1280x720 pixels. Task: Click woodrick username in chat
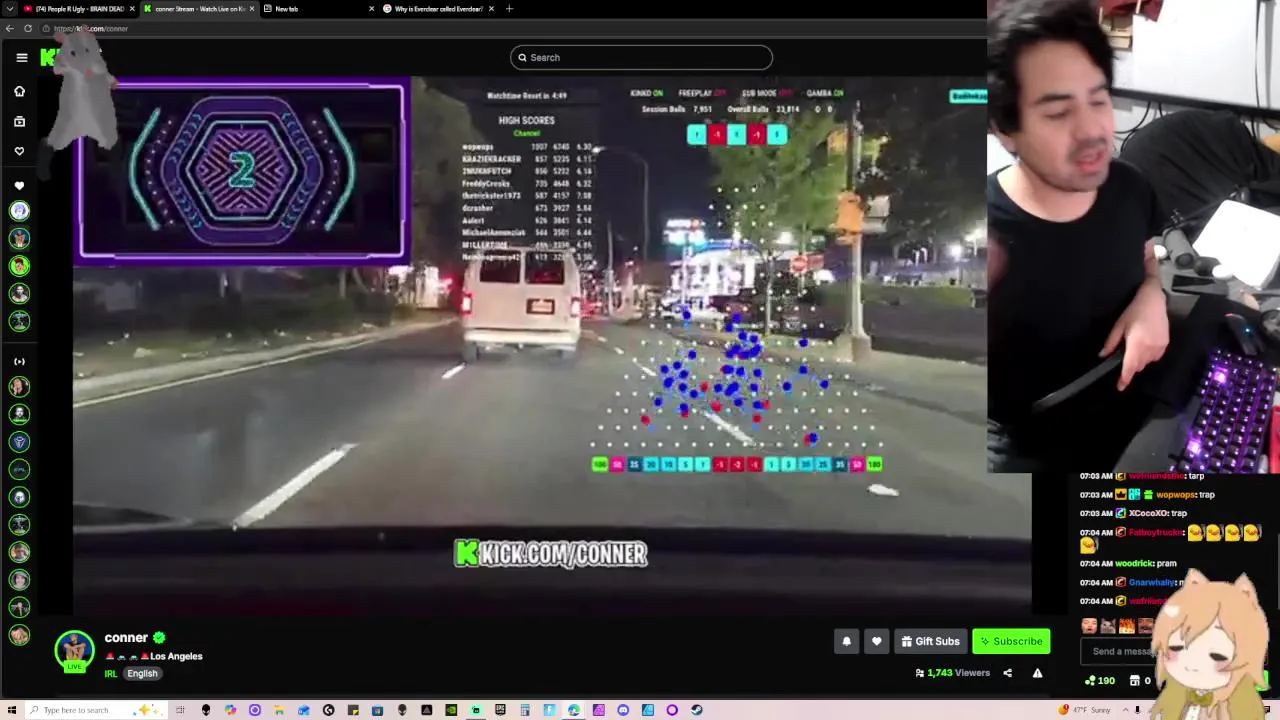(1133, 563)
